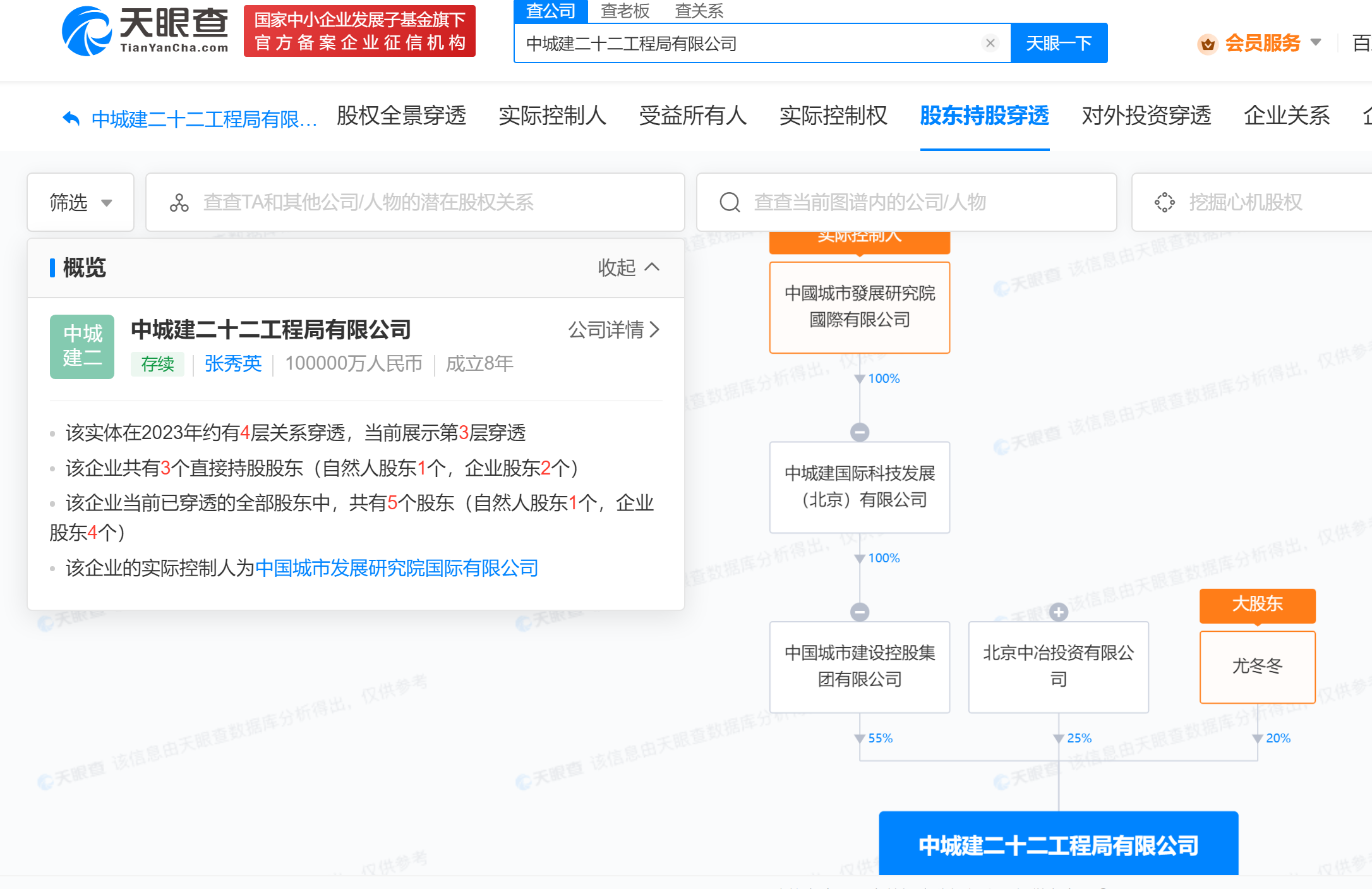Click the 会员服务 label
1372x889 pixels.
click(1262, 43)
